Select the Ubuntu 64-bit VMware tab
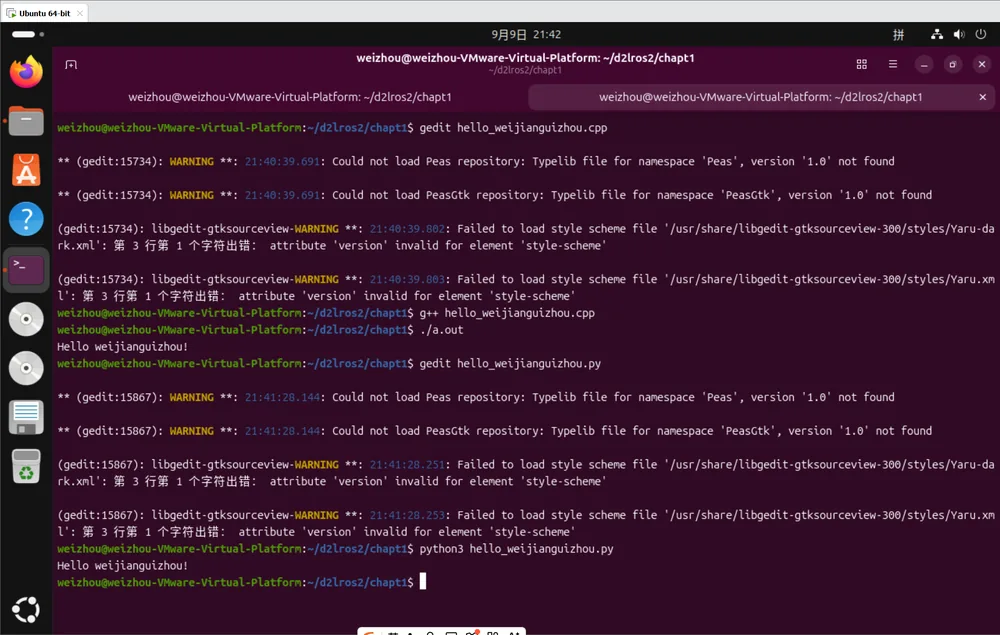Image resolution: width=1000 pixels, height=635 pixels. coord(44,13)
